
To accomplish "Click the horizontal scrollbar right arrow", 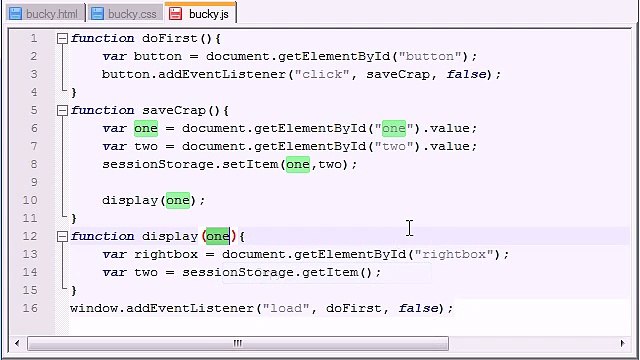I will pyautogui.click(x=622, y=343).
